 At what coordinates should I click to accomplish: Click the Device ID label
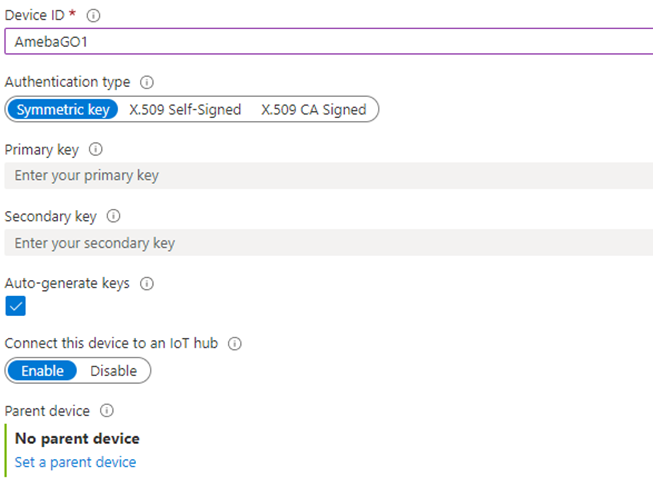click(x=35, y=15)
